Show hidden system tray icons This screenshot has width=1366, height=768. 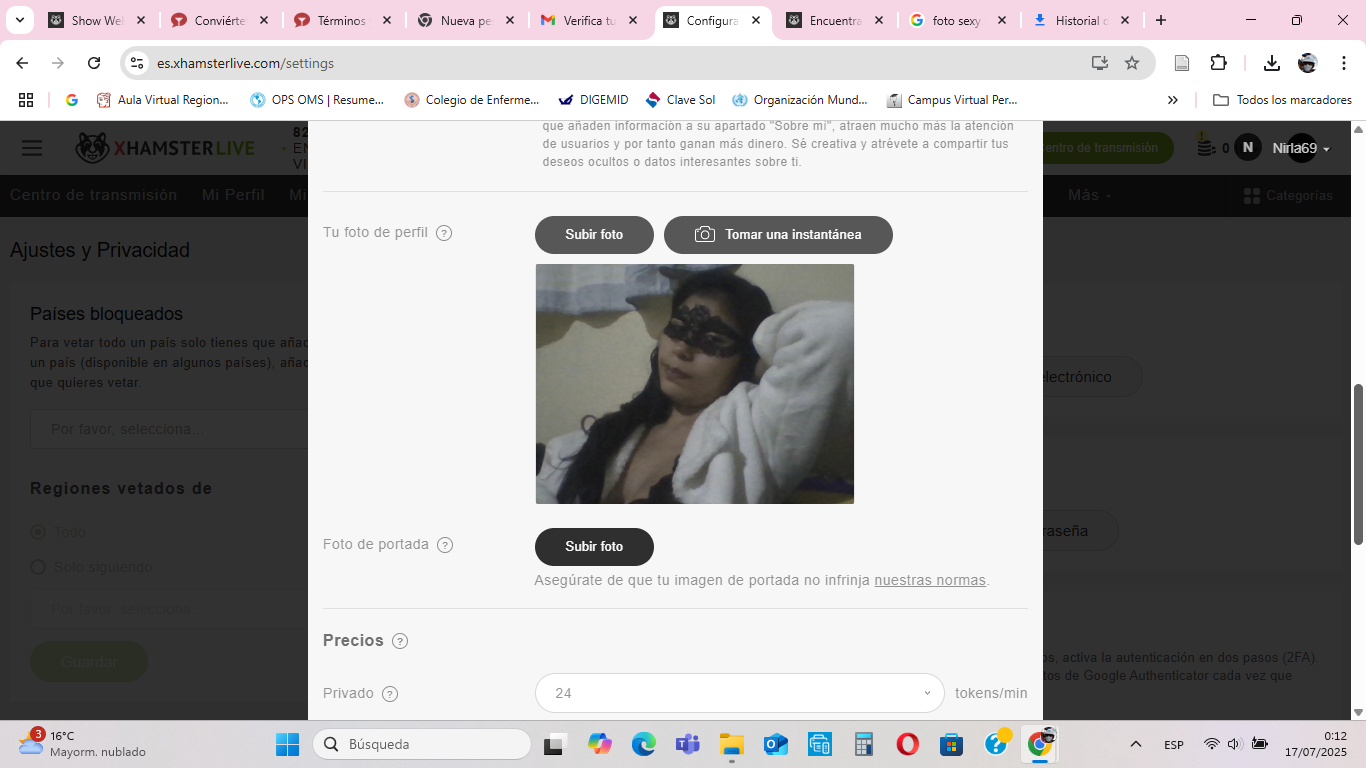pyautogui.click(x=1135, y=744)
